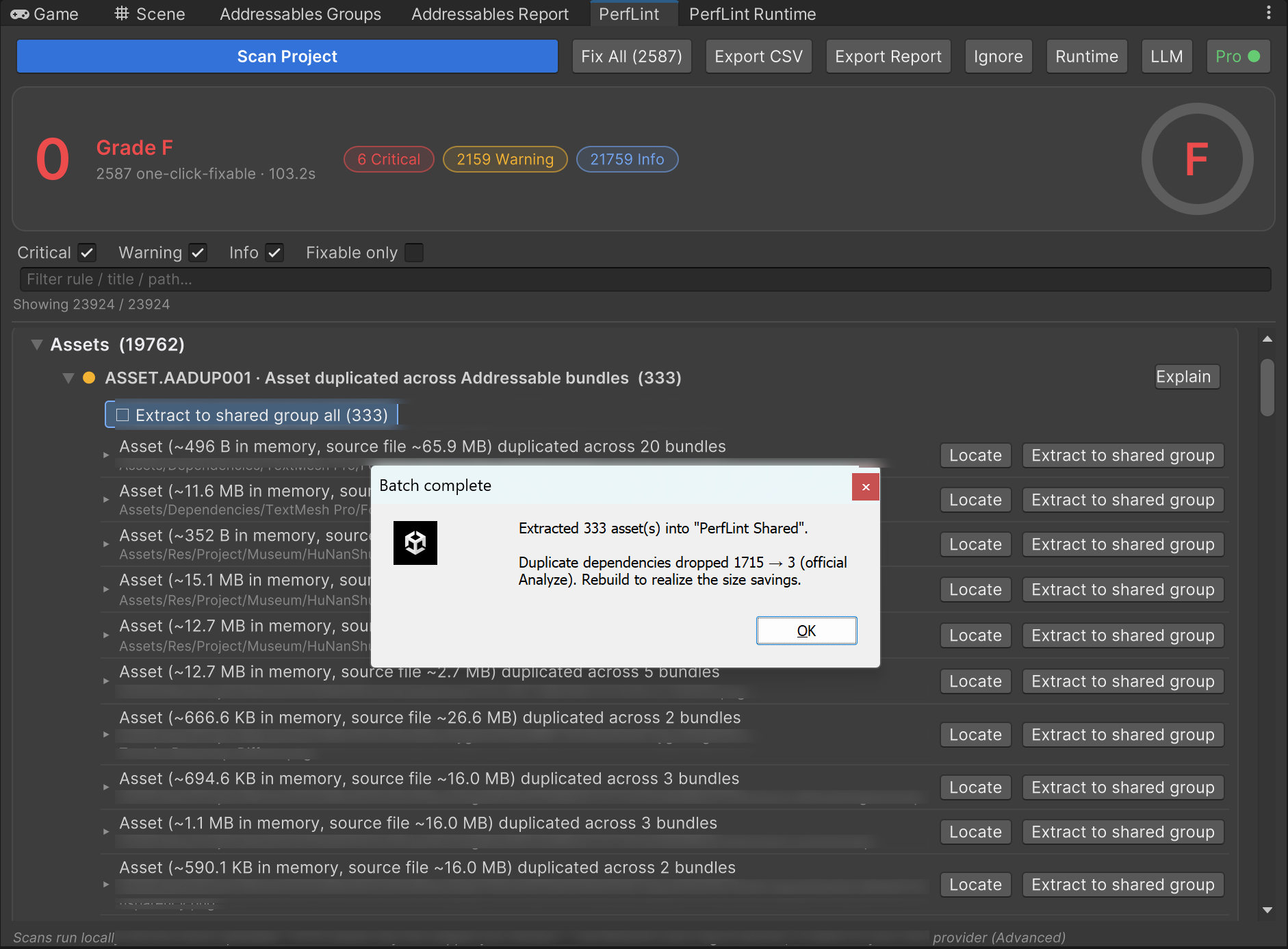Expand the ~352 B asset row
The height and width of the screenshot is (949, 1288).
pyautogui.click(x=106, y=544)
